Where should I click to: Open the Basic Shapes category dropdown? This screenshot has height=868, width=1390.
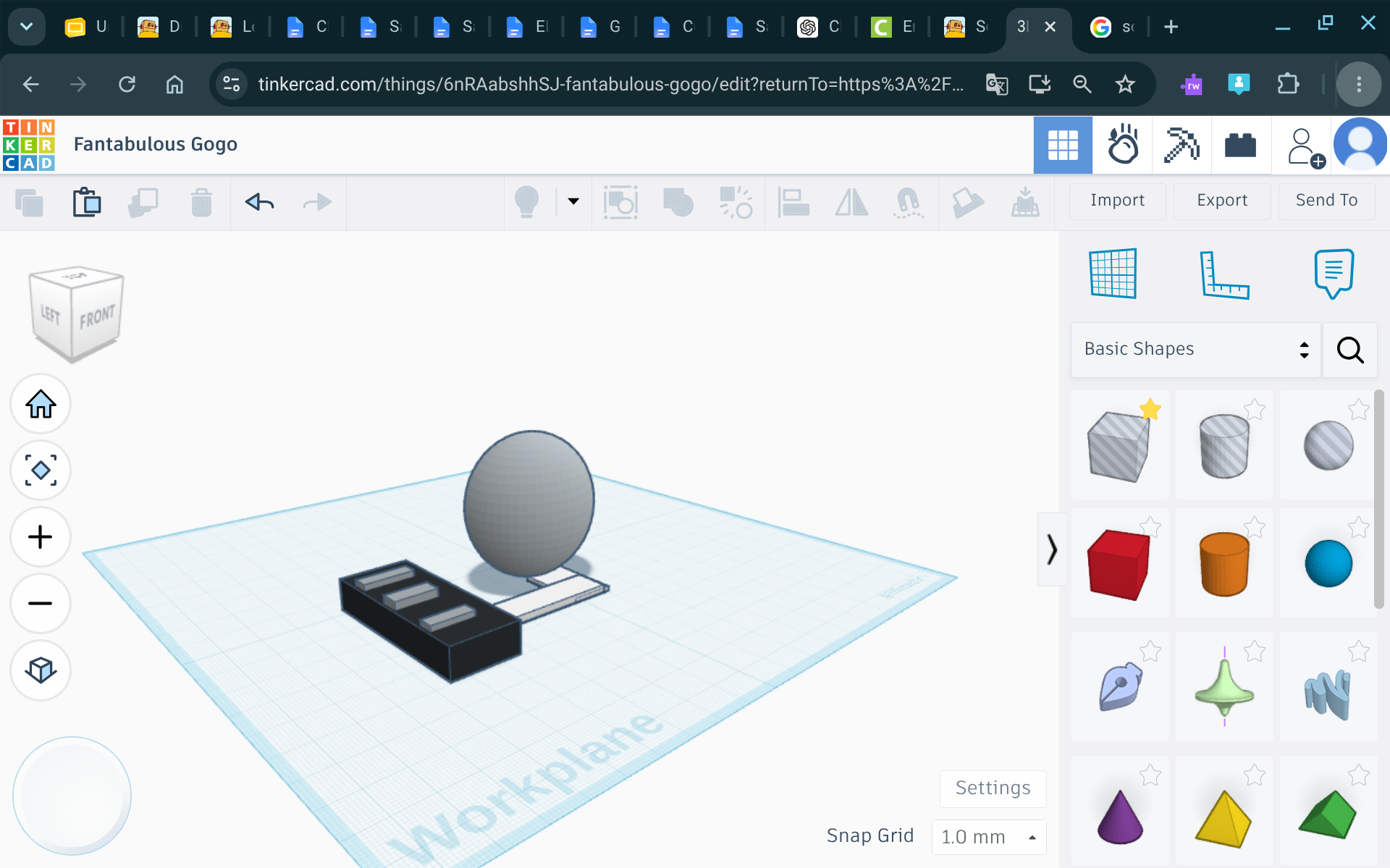1196,350
